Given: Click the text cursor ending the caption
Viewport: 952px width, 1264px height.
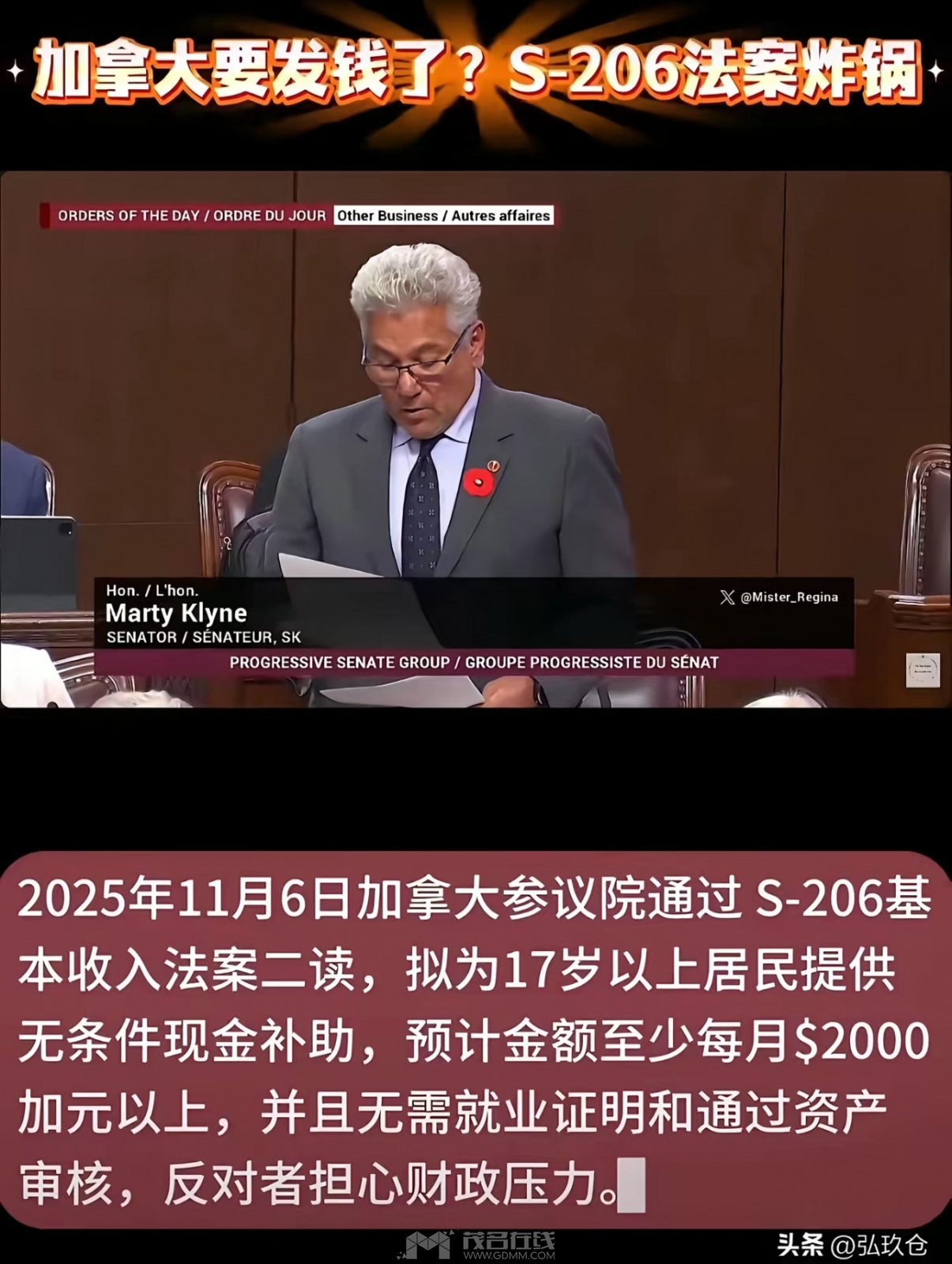Looking at the screenshot, I should pos(631,1184).
